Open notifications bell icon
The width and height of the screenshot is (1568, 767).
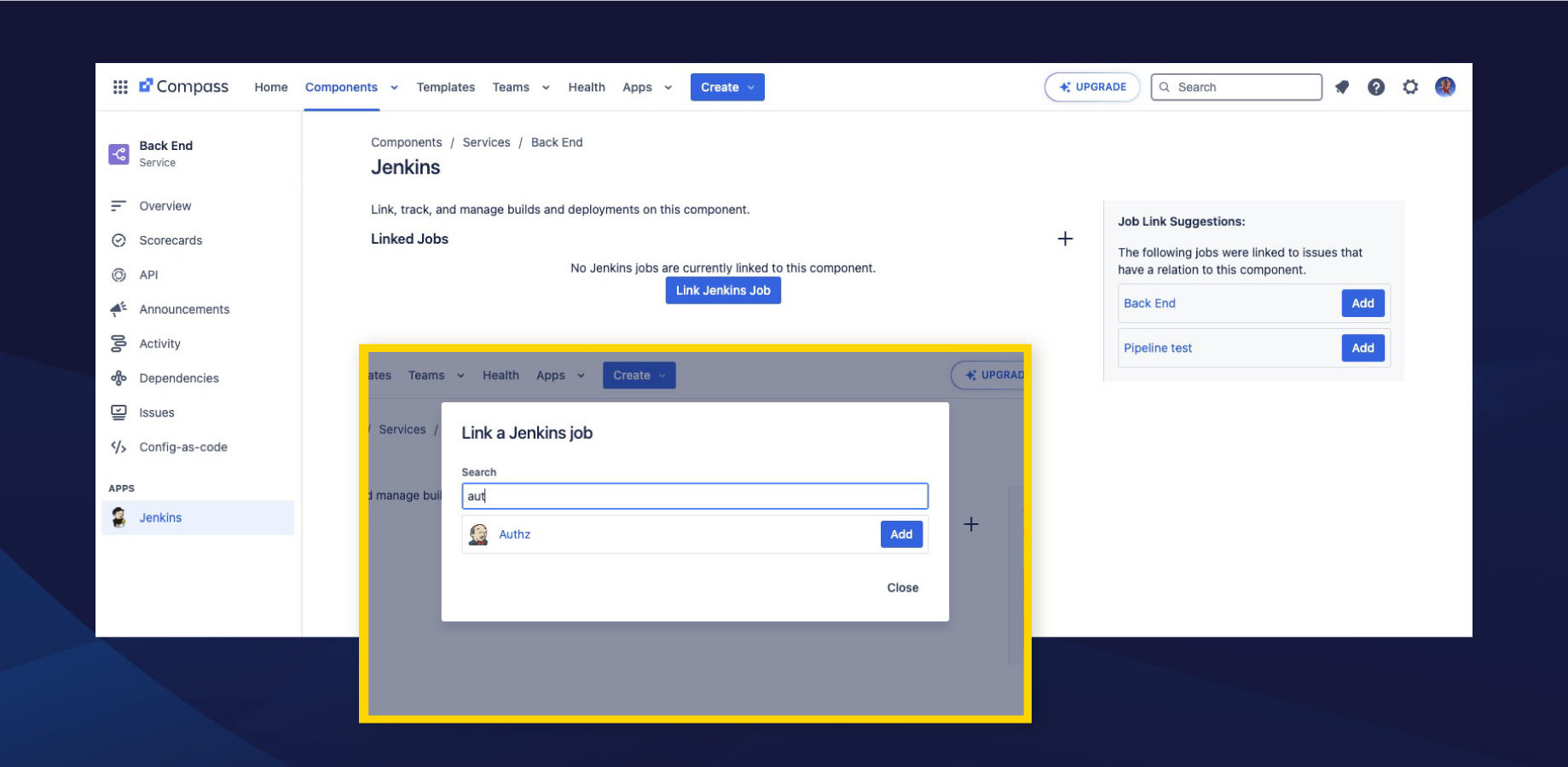click(1342, 87)
